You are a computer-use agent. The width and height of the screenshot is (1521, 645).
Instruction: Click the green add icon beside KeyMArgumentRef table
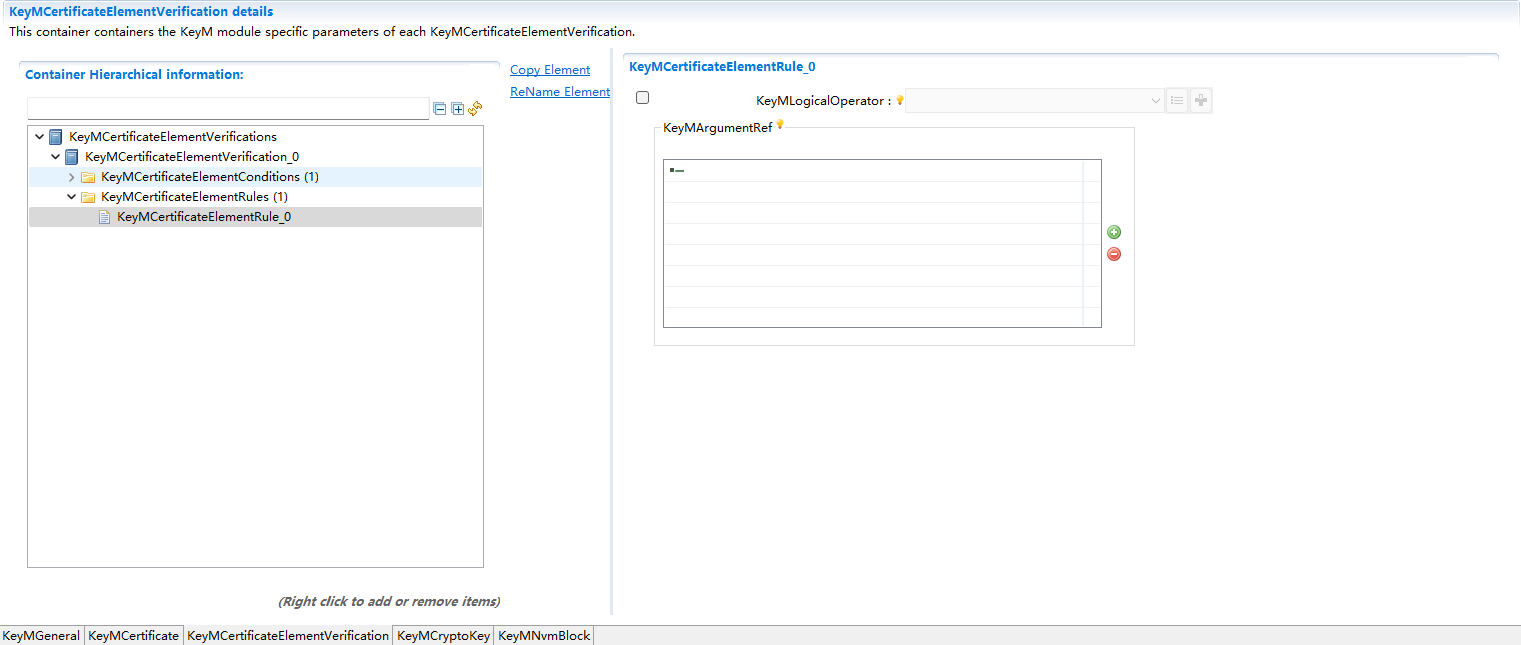(1114, 232)
